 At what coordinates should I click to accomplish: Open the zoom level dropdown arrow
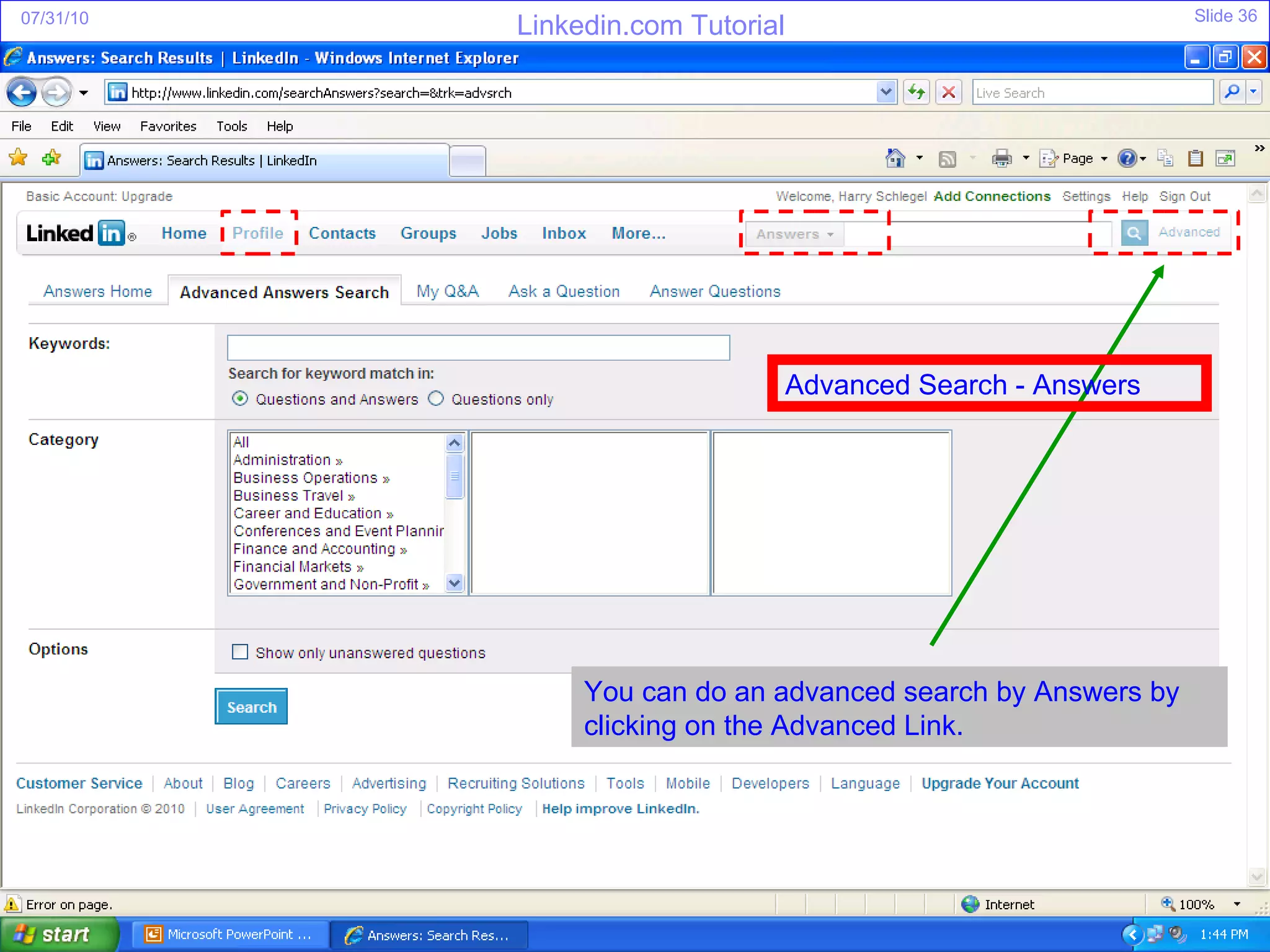pos(1237,904)
